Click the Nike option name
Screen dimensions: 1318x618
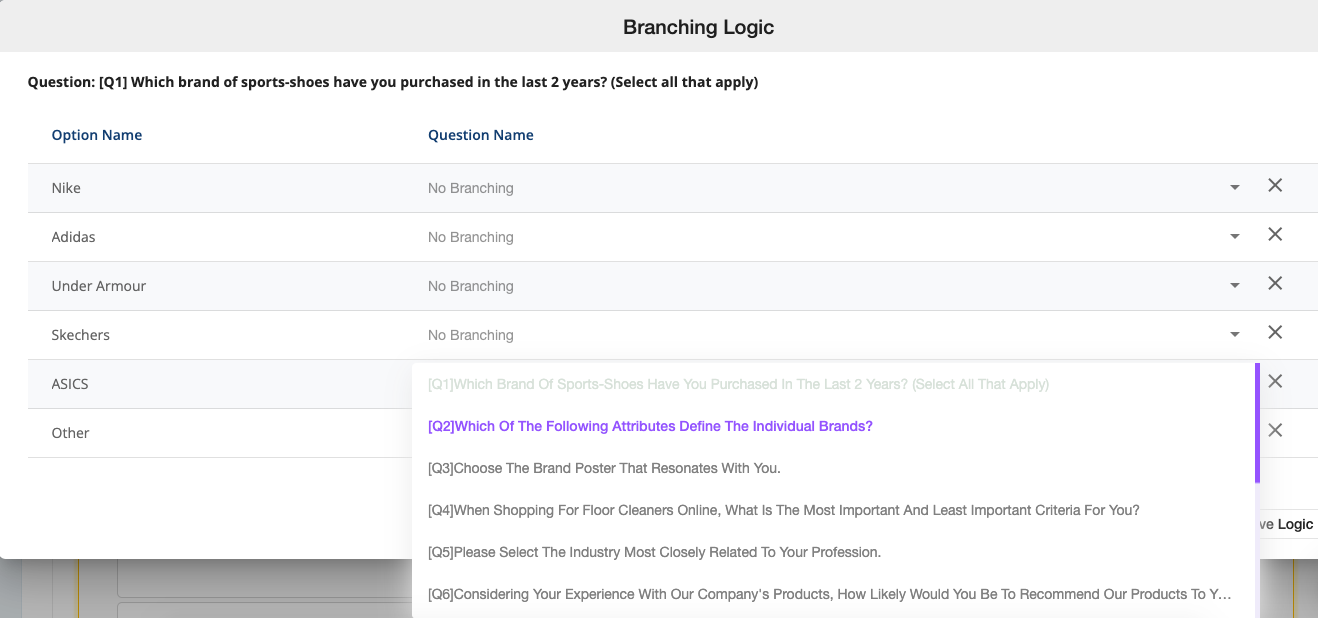tap(66, 188)
